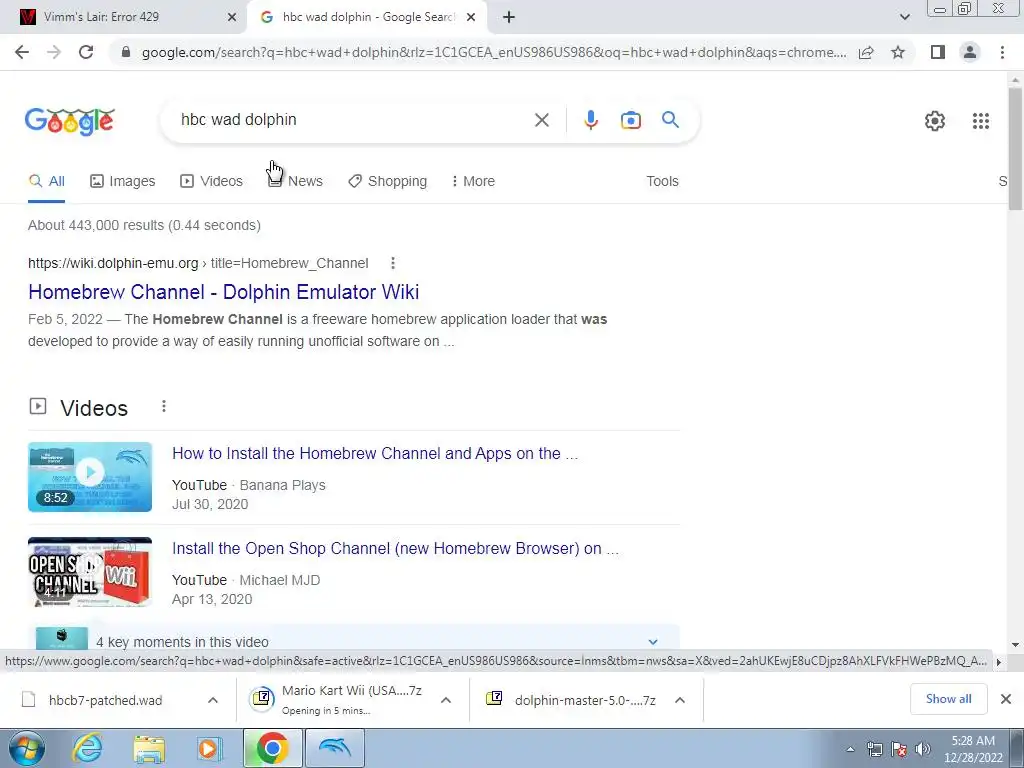Close the hbc wad dolphin Google Search tab
The width and height of the screenshot is (1024, 768).
[x=471, y=18]
